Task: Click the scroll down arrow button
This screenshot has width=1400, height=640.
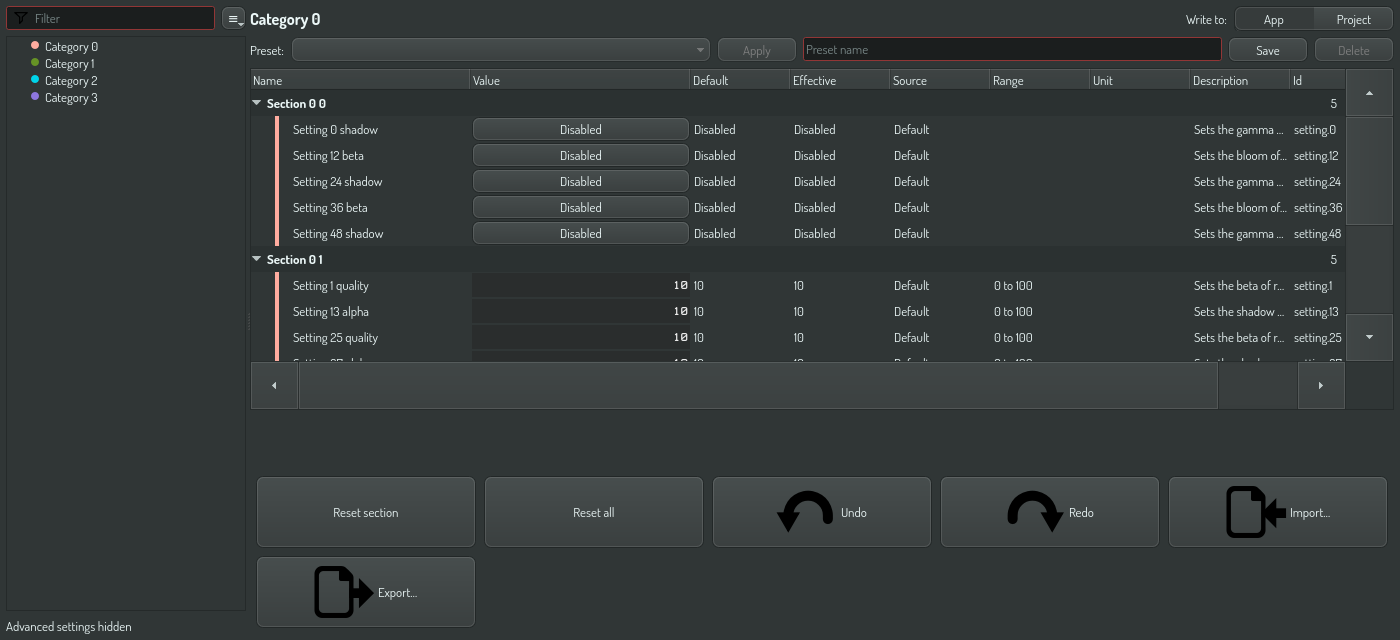Action: pyautogui.click(x=1369, y=337)
